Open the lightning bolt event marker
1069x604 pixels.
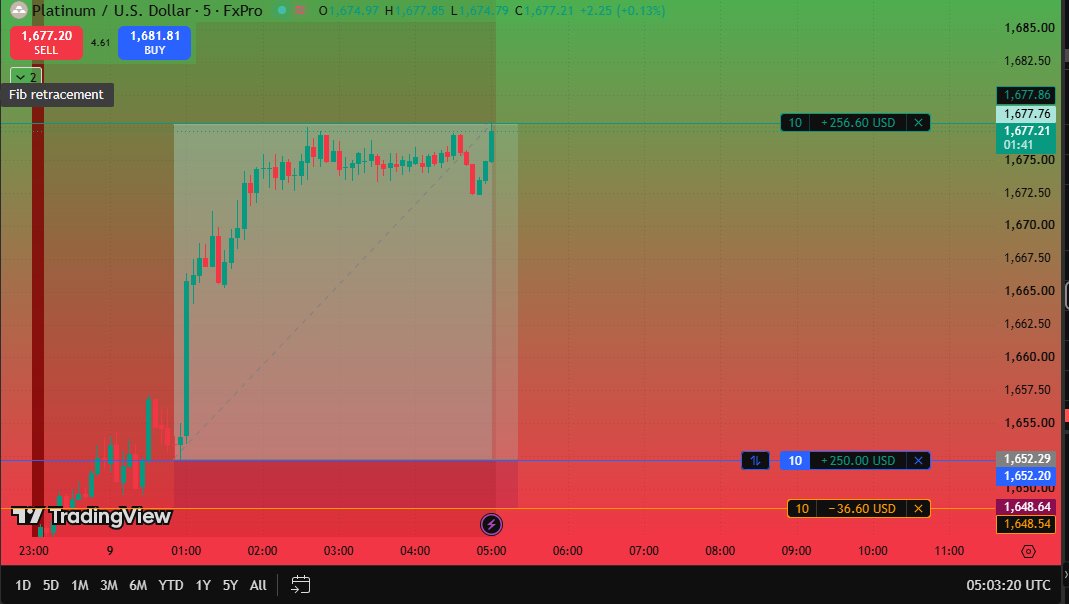[492, 524]
